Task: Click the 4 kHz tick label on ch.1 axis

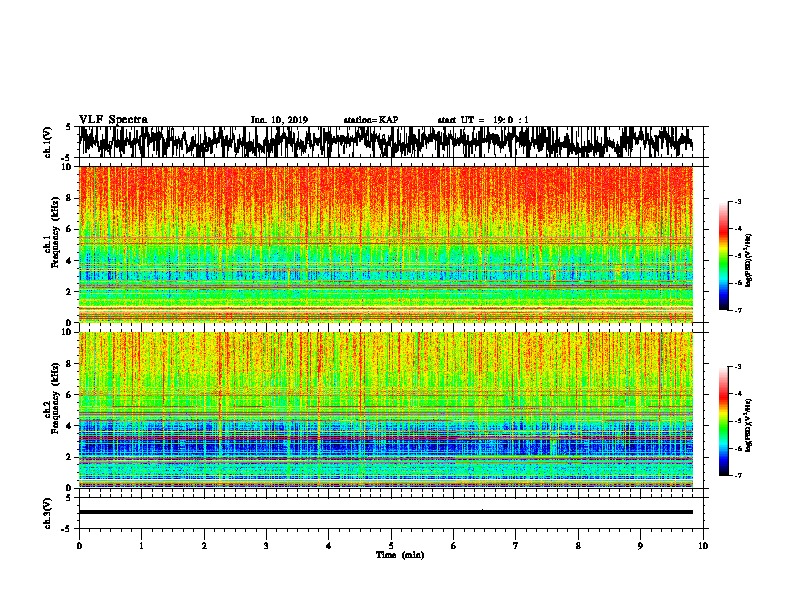Action: [x=69, y=261]
